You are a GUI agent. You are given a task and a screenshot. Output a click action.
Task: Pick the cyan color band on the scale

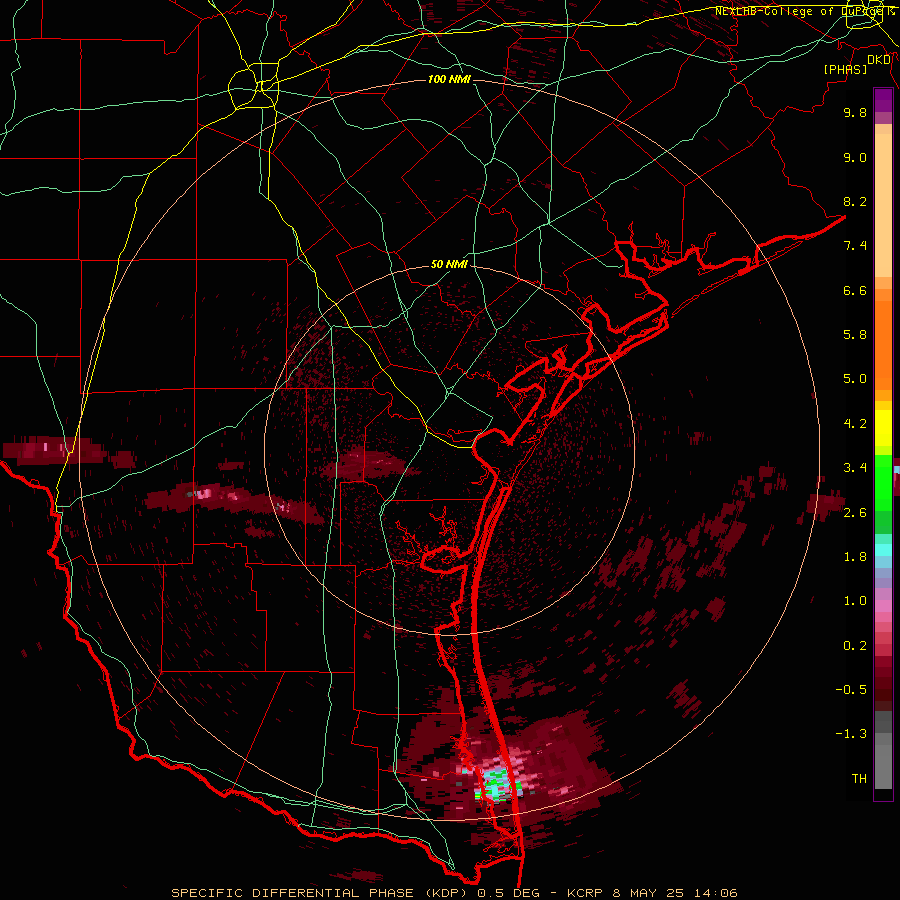[883, 549]
